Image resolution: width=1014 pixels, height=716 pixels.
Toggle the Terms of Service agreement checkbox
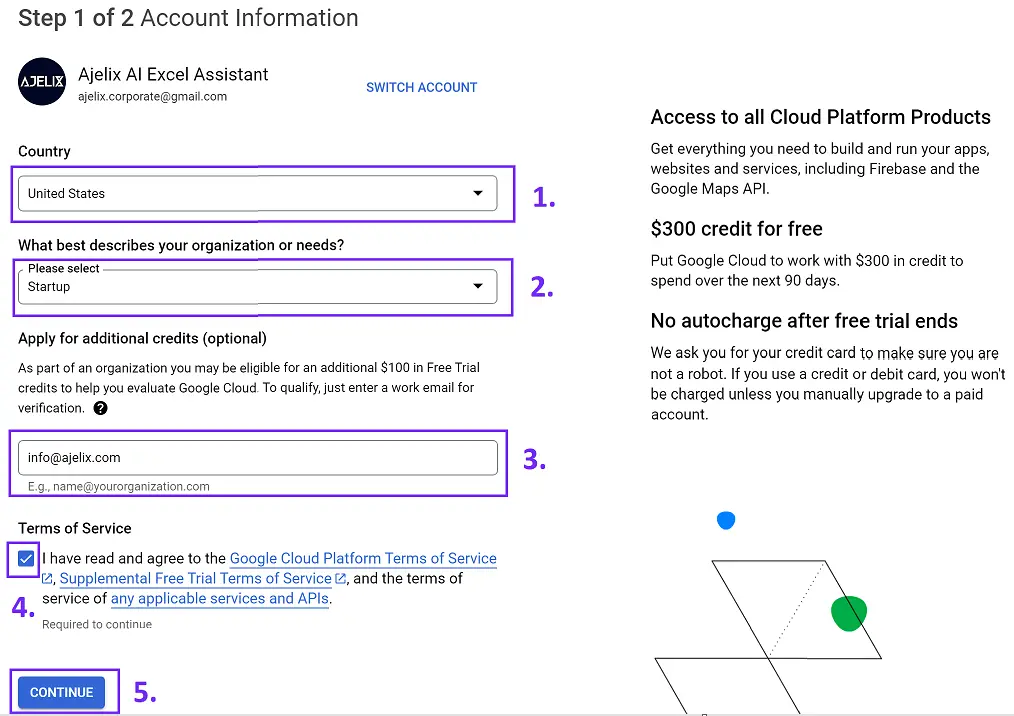click(25, 559)
